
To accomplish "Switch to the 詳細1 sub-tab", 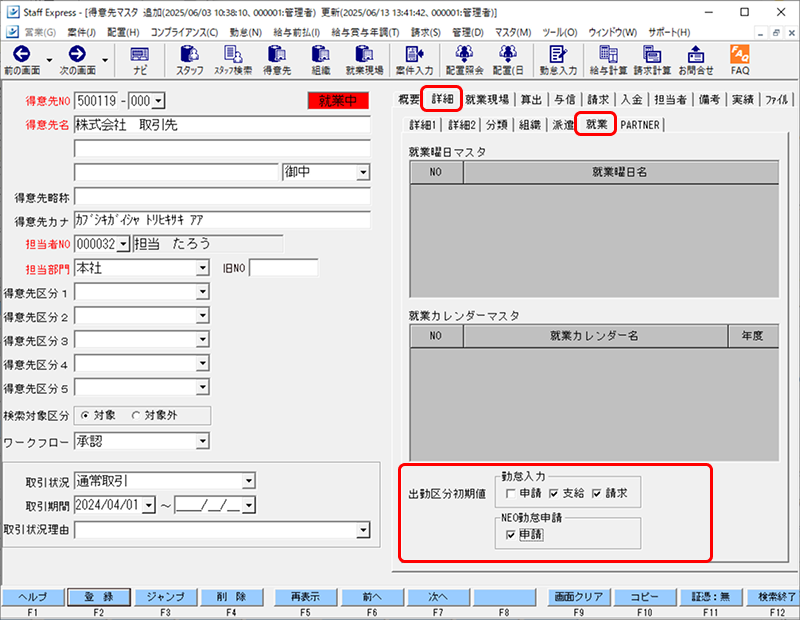I will point(423,125).
